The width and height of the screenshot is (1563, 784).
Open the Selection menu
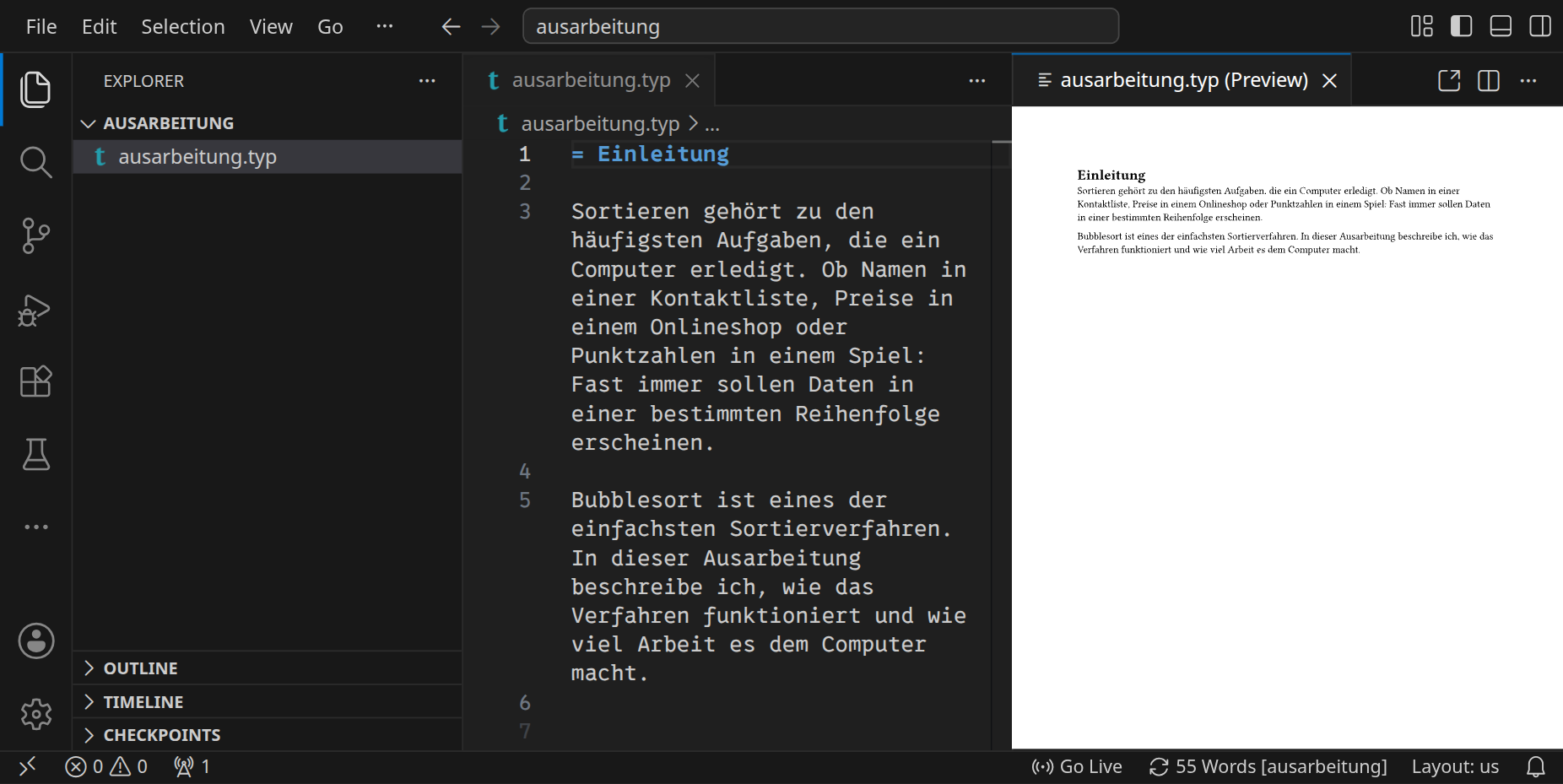tap(183, 27)
